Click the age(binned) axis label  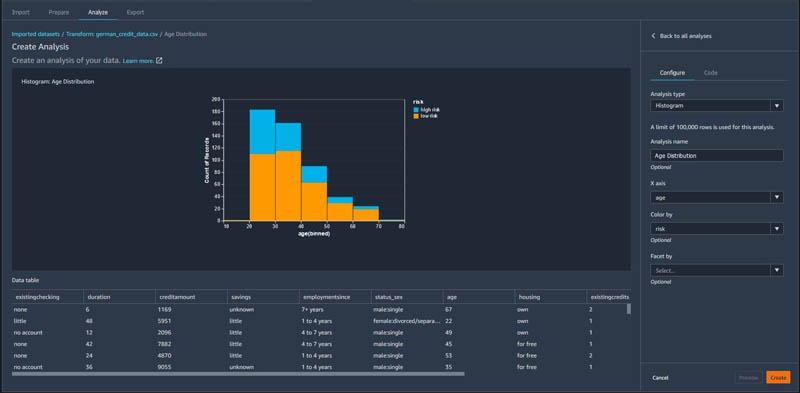pos(314,234)
